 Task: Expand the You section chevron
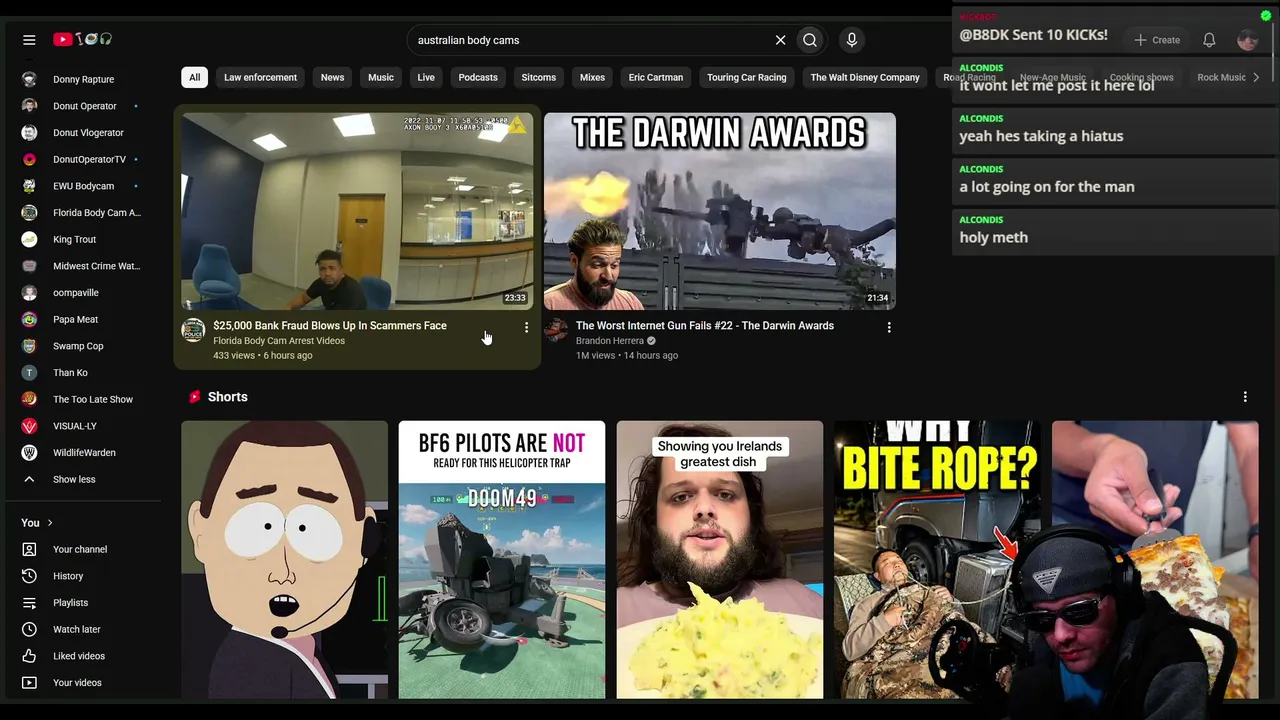(x=50, y=523)
